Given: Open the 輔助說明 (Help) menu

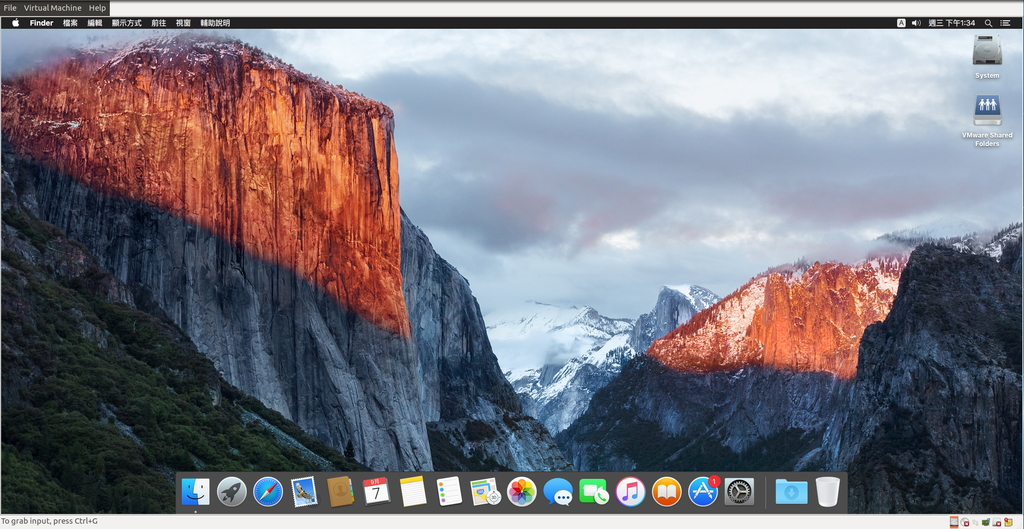Looking at the screenshot, I should coord(216,23).
